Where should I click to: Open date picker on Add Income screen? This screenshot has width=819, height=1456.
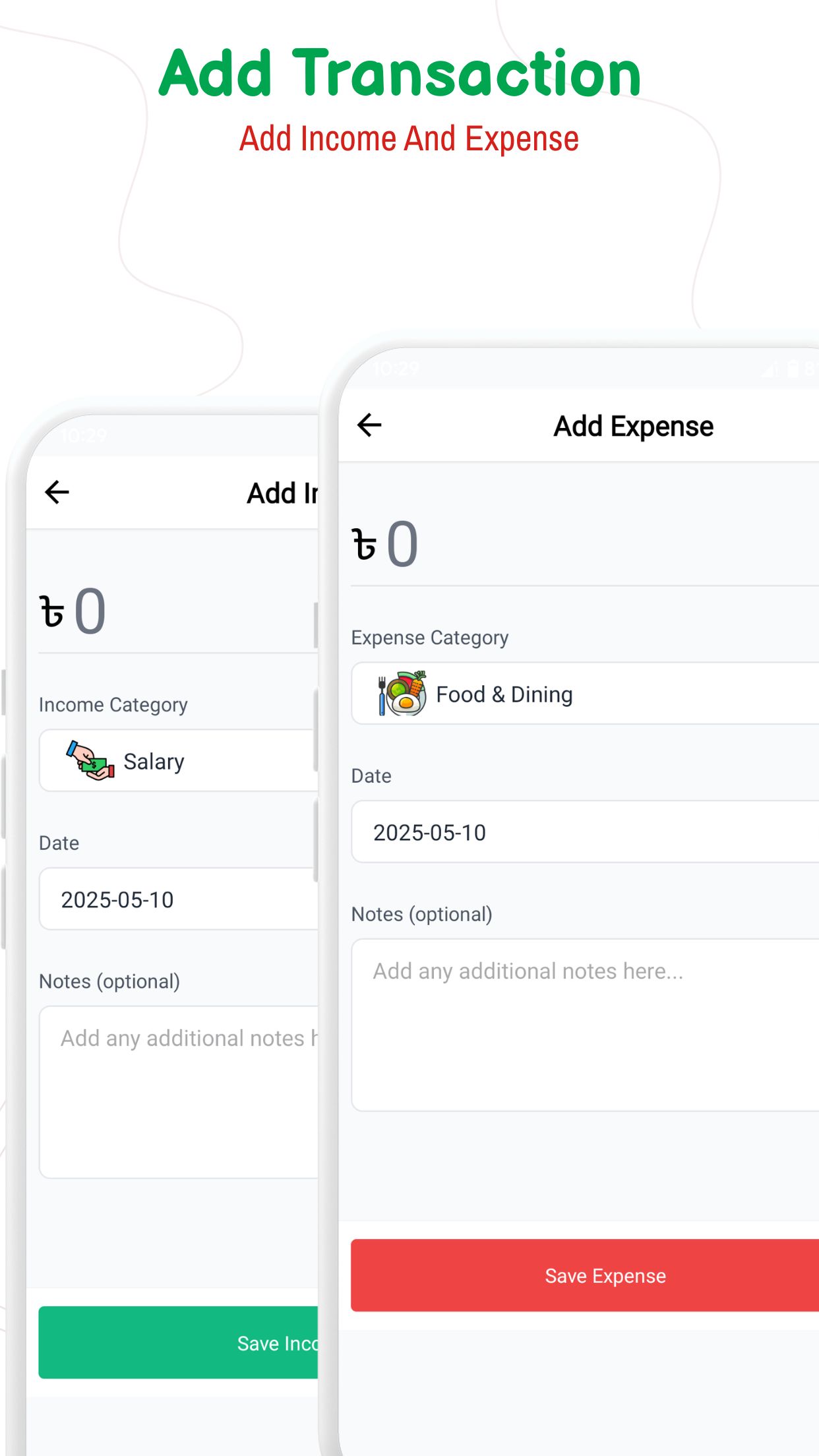179,899
